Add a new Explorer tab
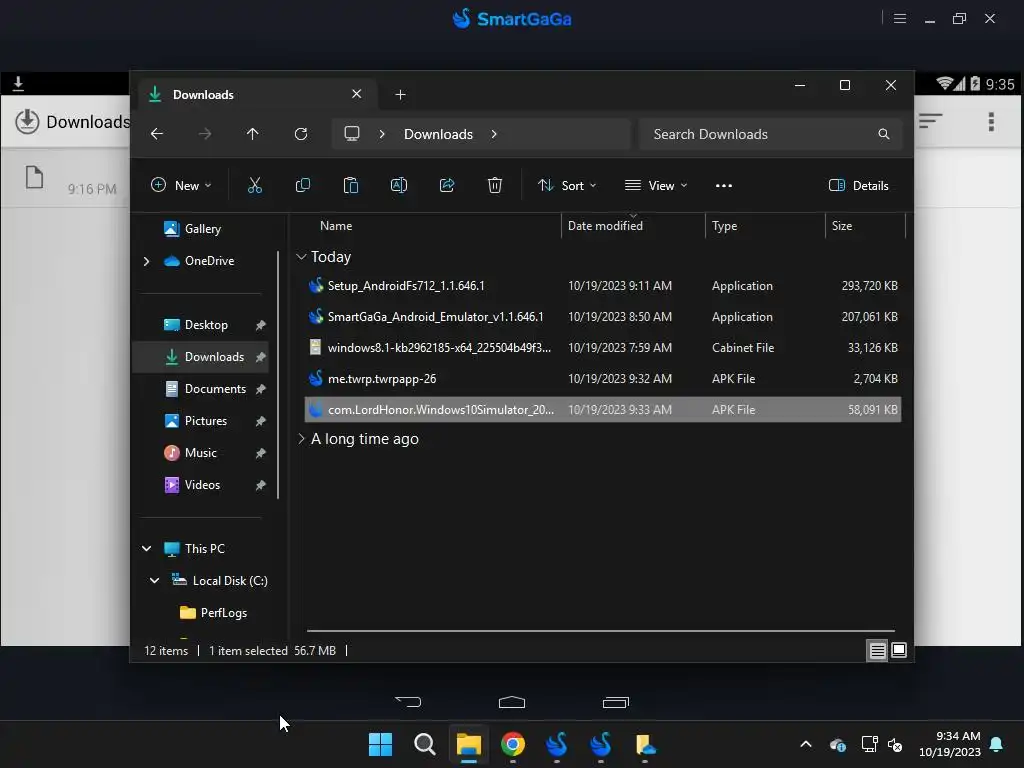 pyautogui.click(x=400, y=95)
